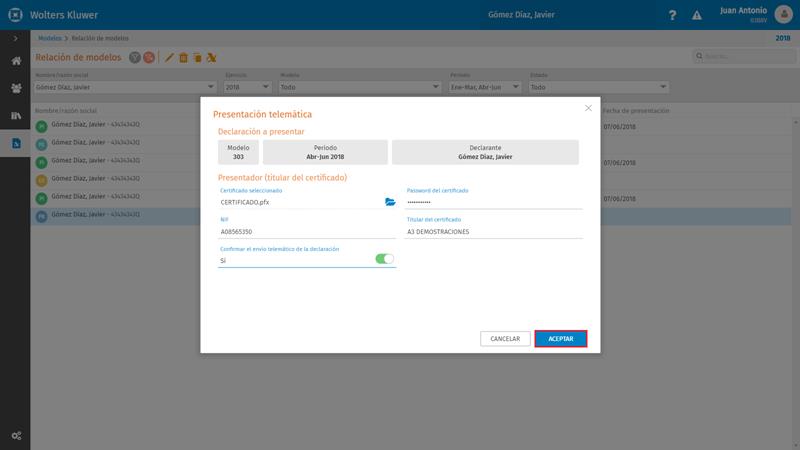
Task: Open the help question mark icon
Action: [x=672, y=15]
